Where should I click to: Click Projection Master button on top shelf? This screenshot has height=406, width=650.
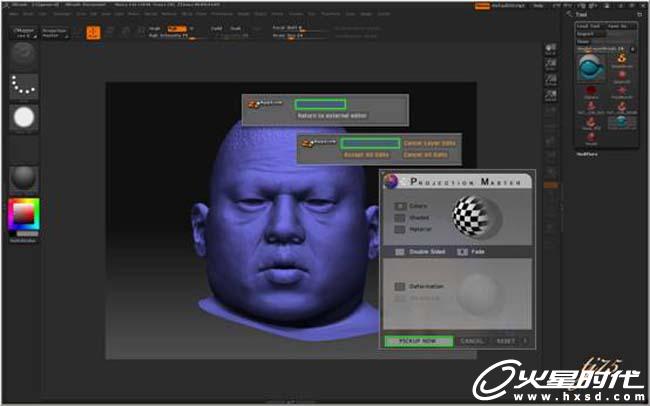coord(55,33)
